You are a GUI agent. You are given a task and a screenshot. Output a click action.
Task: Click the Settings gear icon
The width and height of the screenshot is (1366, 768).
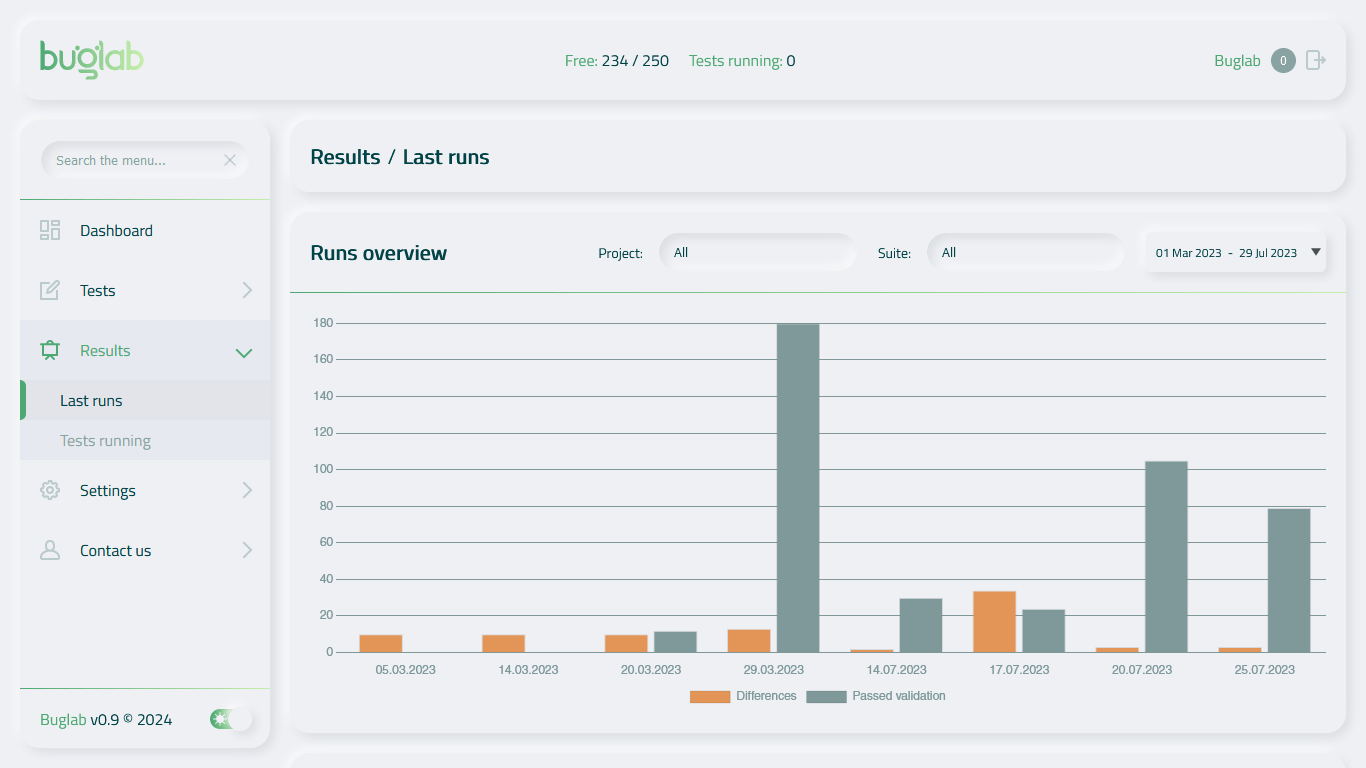pos(50,490)
